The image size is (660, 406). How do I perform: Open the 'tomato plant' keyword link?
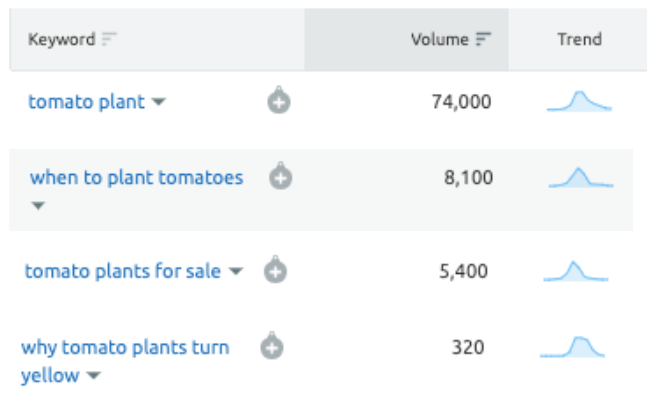tap(86, 102)
